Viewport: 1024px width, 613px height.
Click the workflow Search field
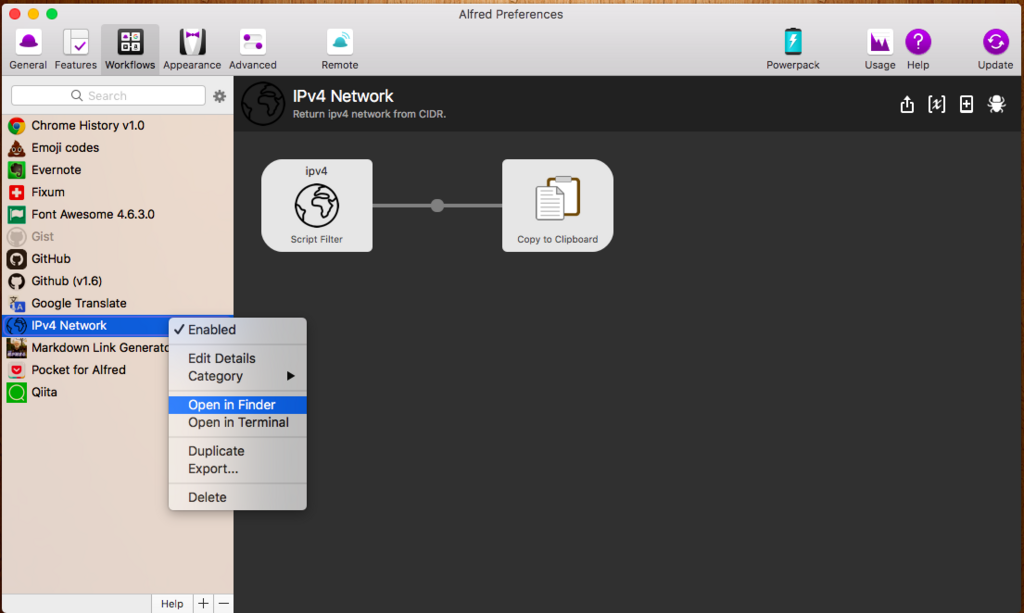click(x=108, y=96)
